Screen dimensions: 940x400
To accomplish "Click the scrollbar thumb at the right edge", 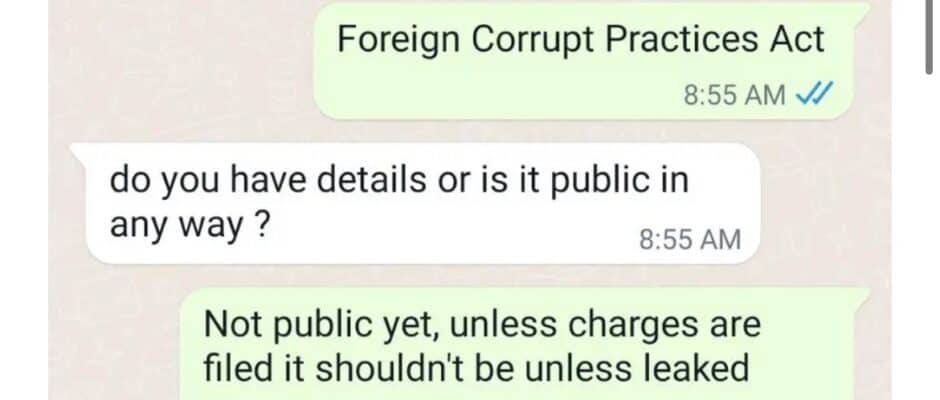I will click(933, 36).
